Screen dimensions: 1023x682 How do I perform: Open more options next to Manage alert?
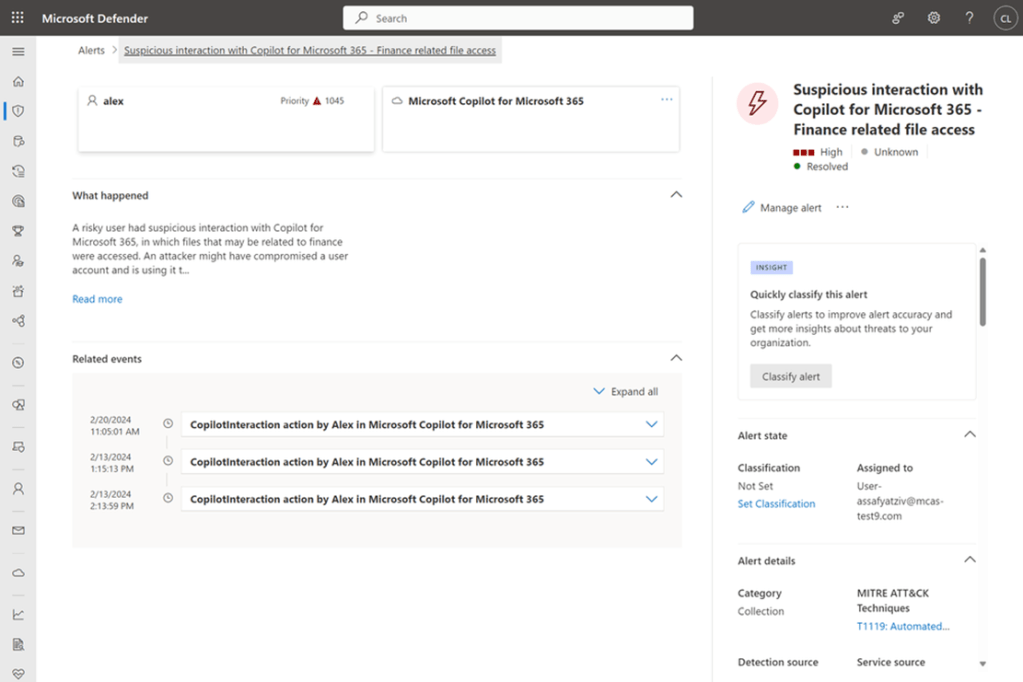pos(842,207)
